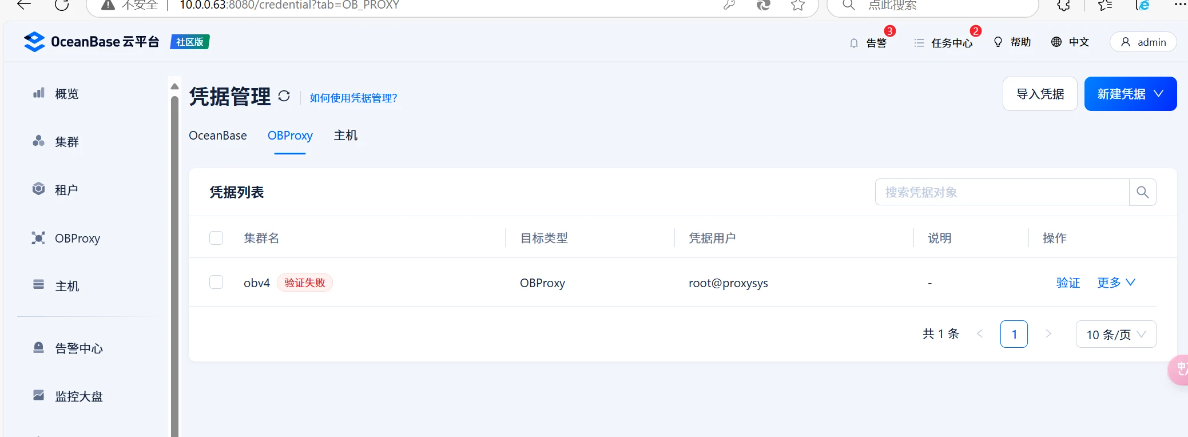Click the refresh icon next to 凭据管理
Viewport: 1188px width, 437px height.
284,97
